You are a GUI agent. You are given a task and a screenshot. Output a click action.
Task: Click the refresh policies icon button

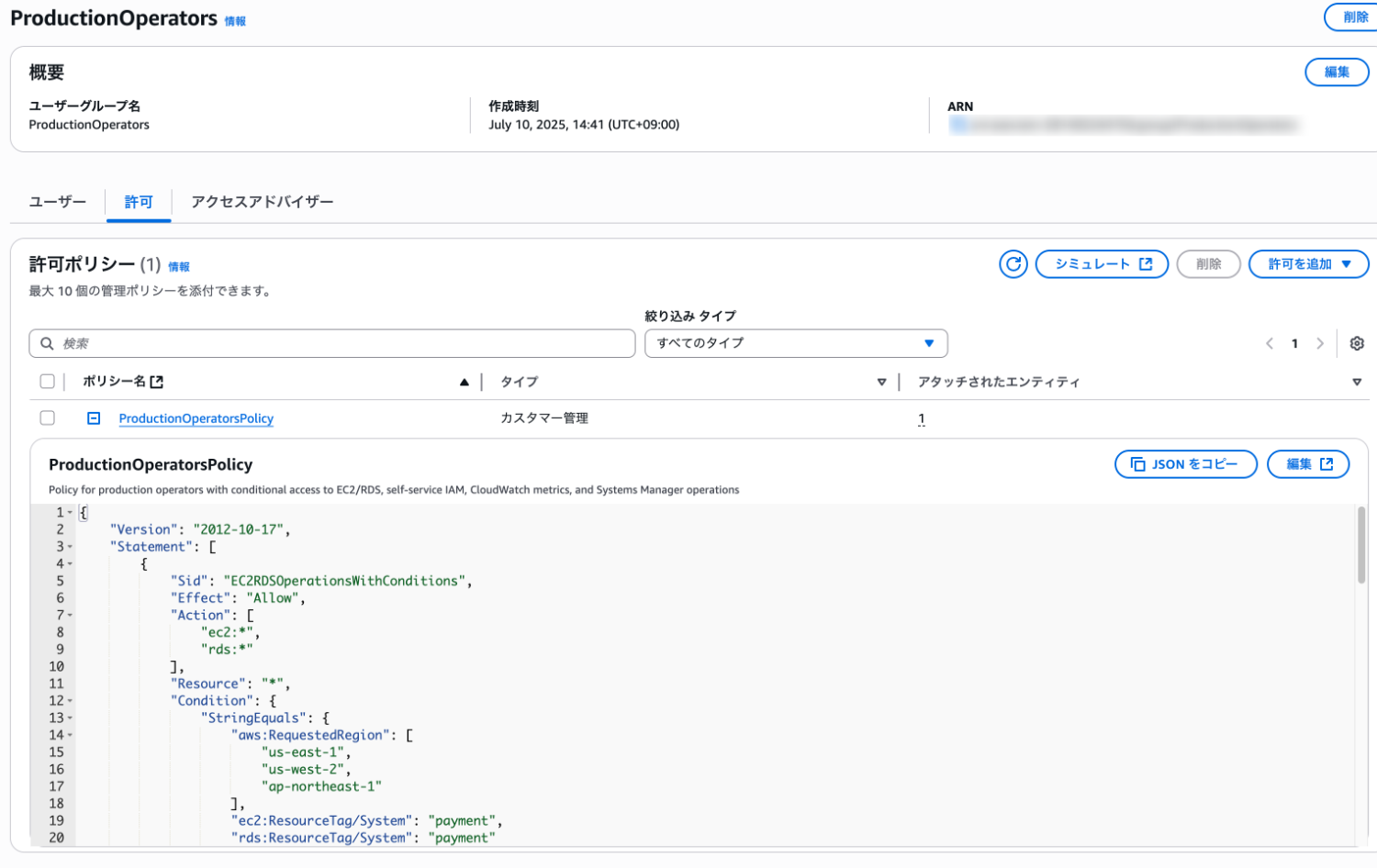[1013, 264]
